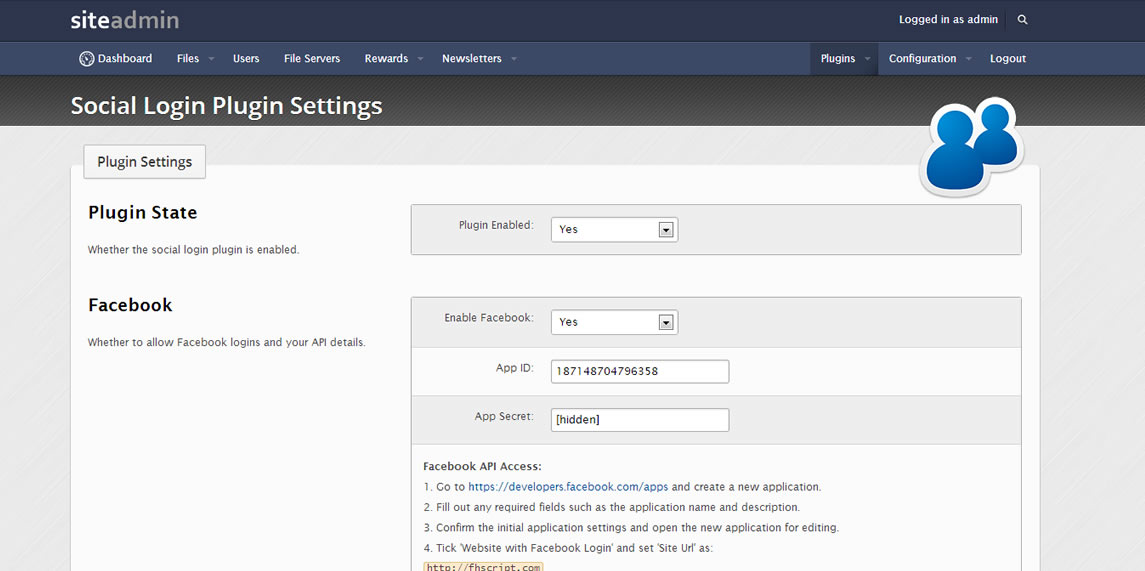Click the Plugin Enabled dropdown arrow button

(665, 229)
